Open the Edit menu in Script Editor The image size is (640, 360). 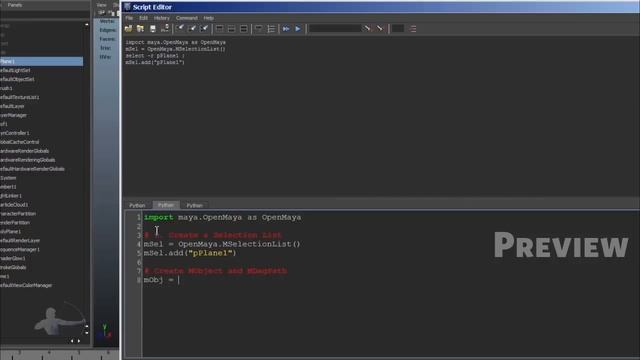pos(143,18)
